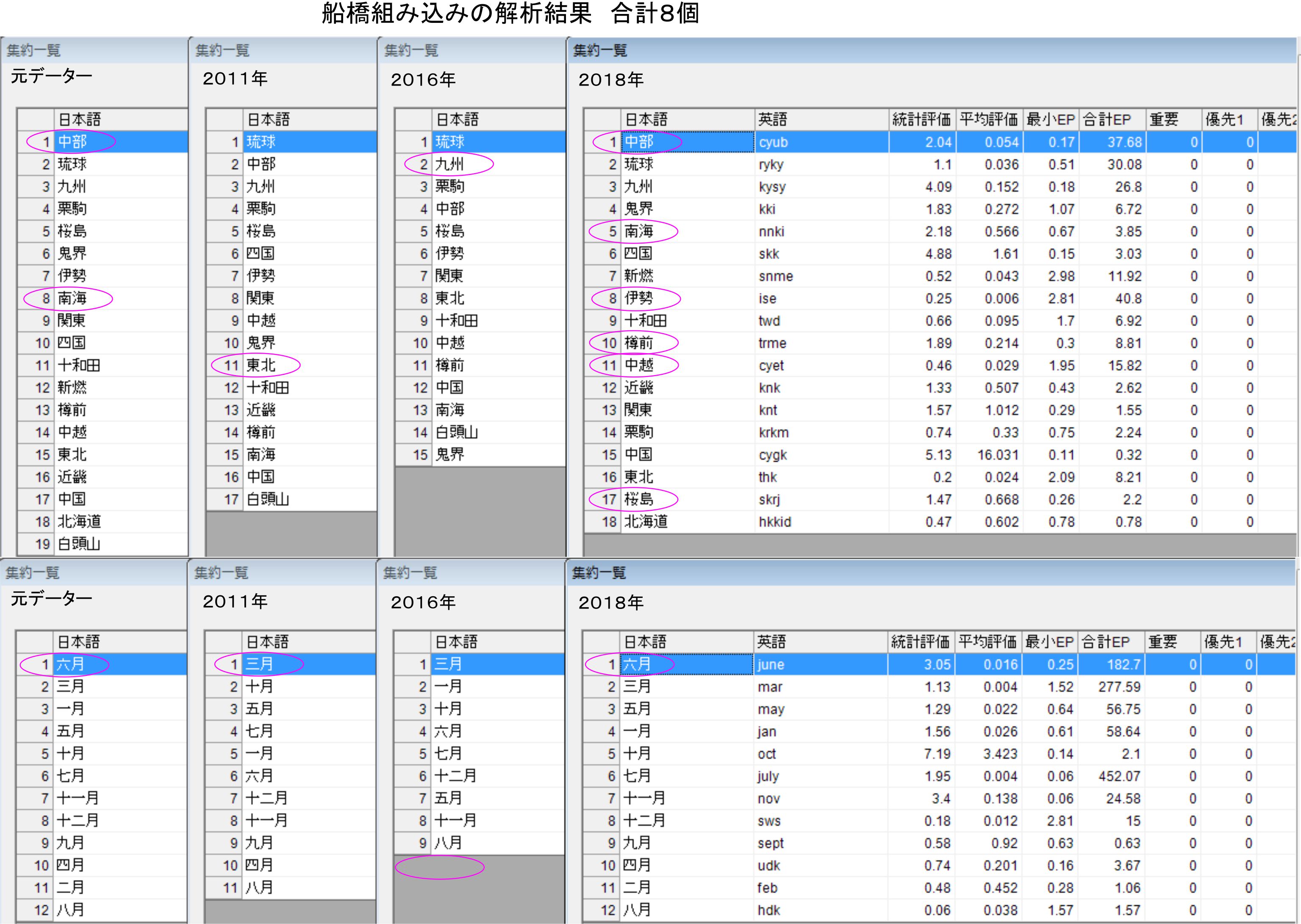
Task: Select 八月 row in bottom 2016 list
Action: tap(448, 843)
